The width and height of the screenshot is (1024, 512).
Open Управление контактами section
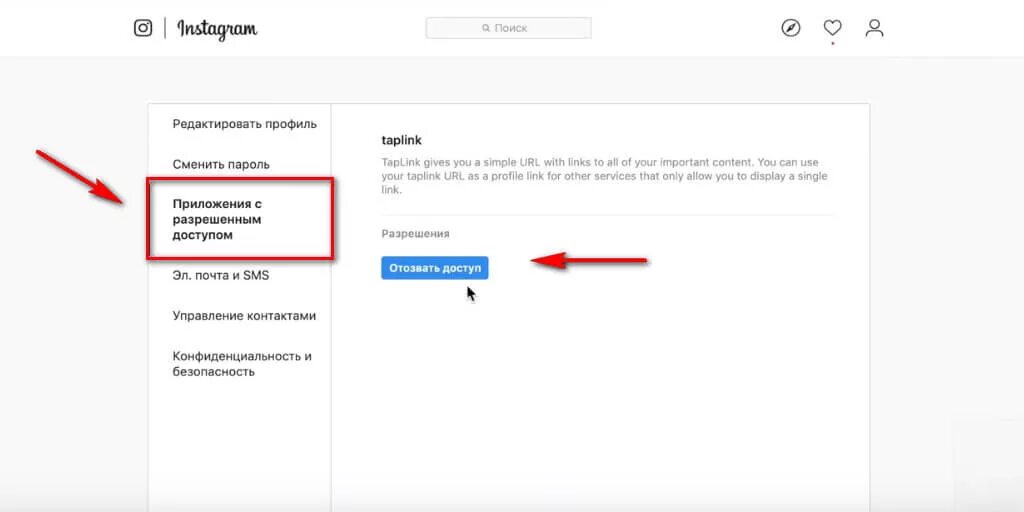[244, 316]
